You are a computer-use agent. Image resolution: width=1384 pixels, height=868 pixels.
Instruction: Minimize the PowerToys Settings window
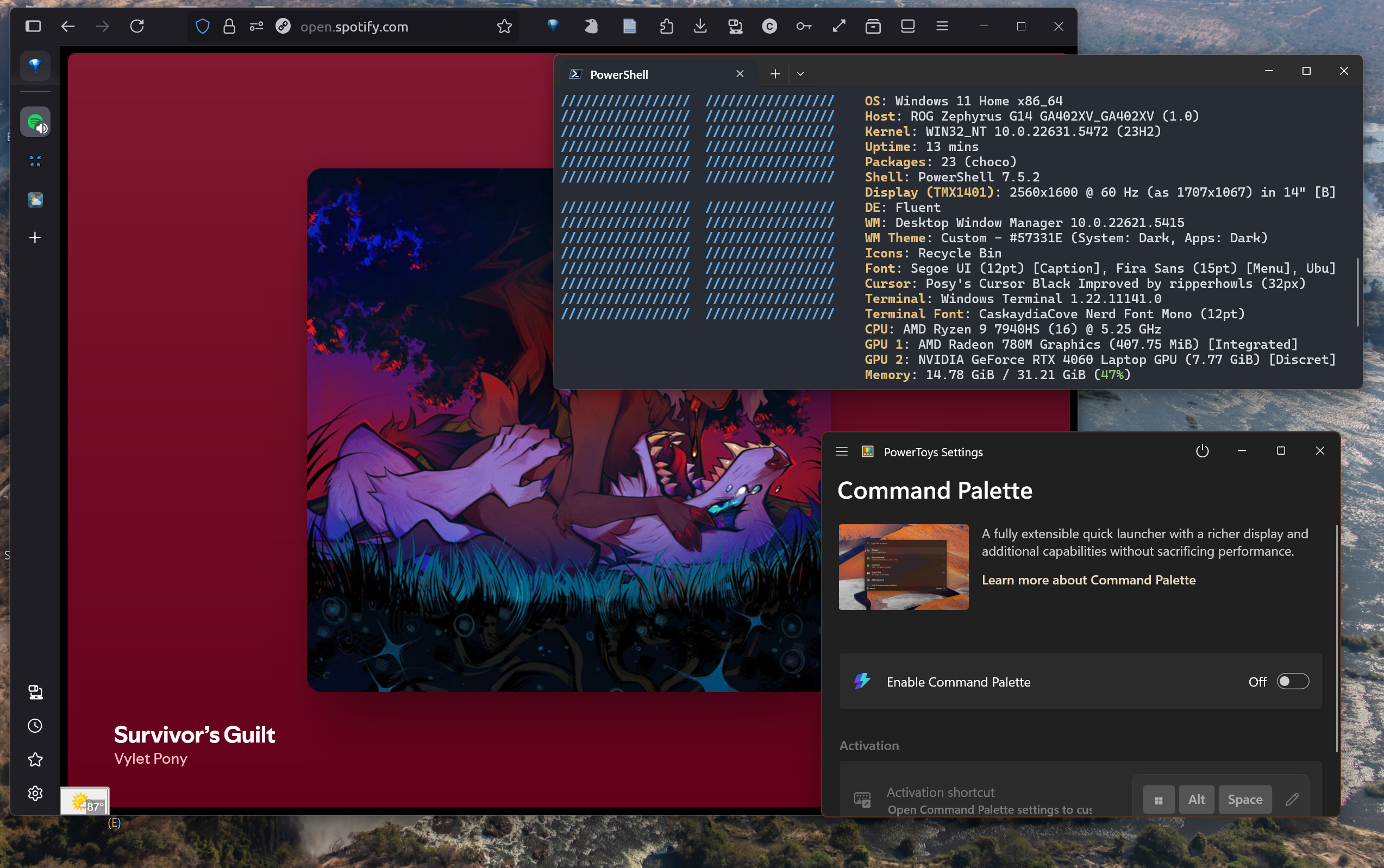point(1242,451)
